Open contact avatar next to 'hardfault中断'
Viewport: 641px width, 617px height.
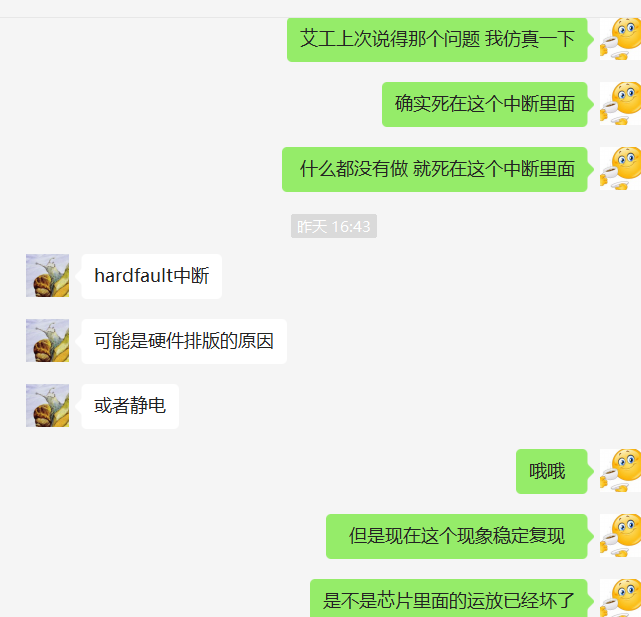(47, 276)
